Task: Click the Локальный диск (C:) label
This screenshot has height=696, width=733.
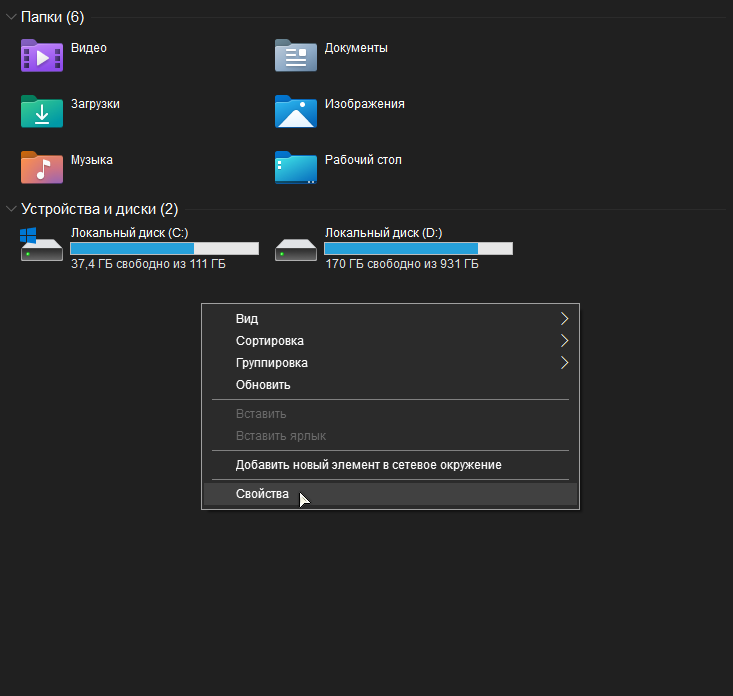Action: click(x=129, y=233)
